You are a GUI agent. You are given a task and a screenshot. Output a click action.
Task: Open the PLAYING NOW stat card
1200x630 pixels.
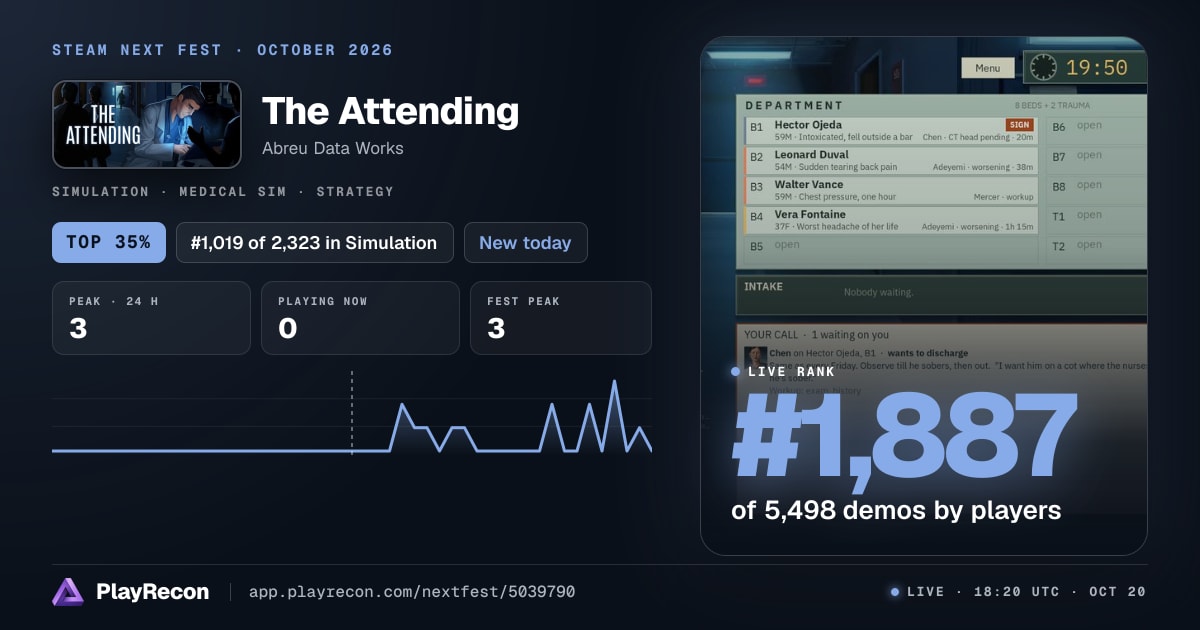[360, 318]
